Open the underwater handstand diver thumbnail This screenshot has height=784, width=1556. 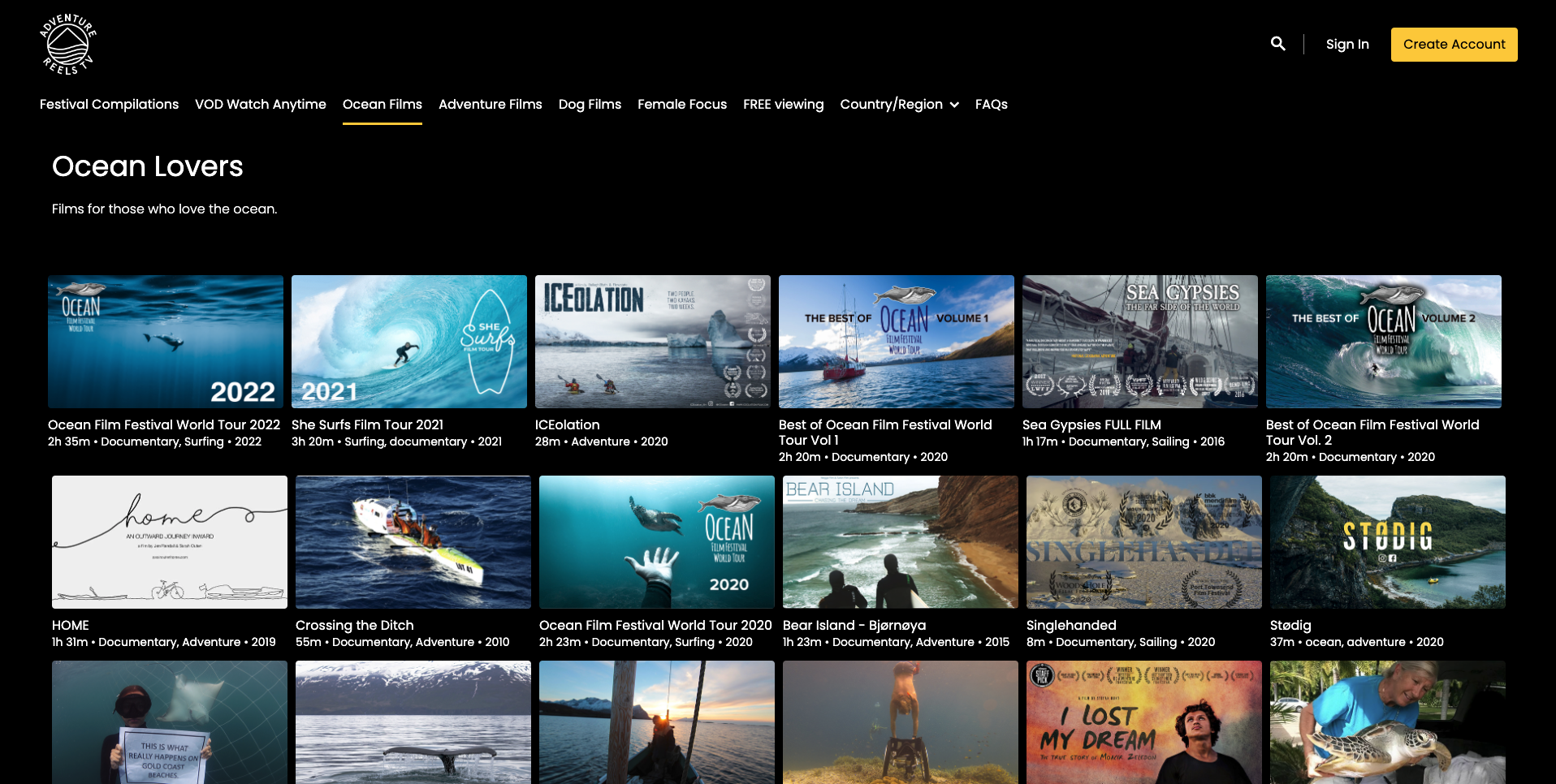pyautogui.click(x=901, y=722)
